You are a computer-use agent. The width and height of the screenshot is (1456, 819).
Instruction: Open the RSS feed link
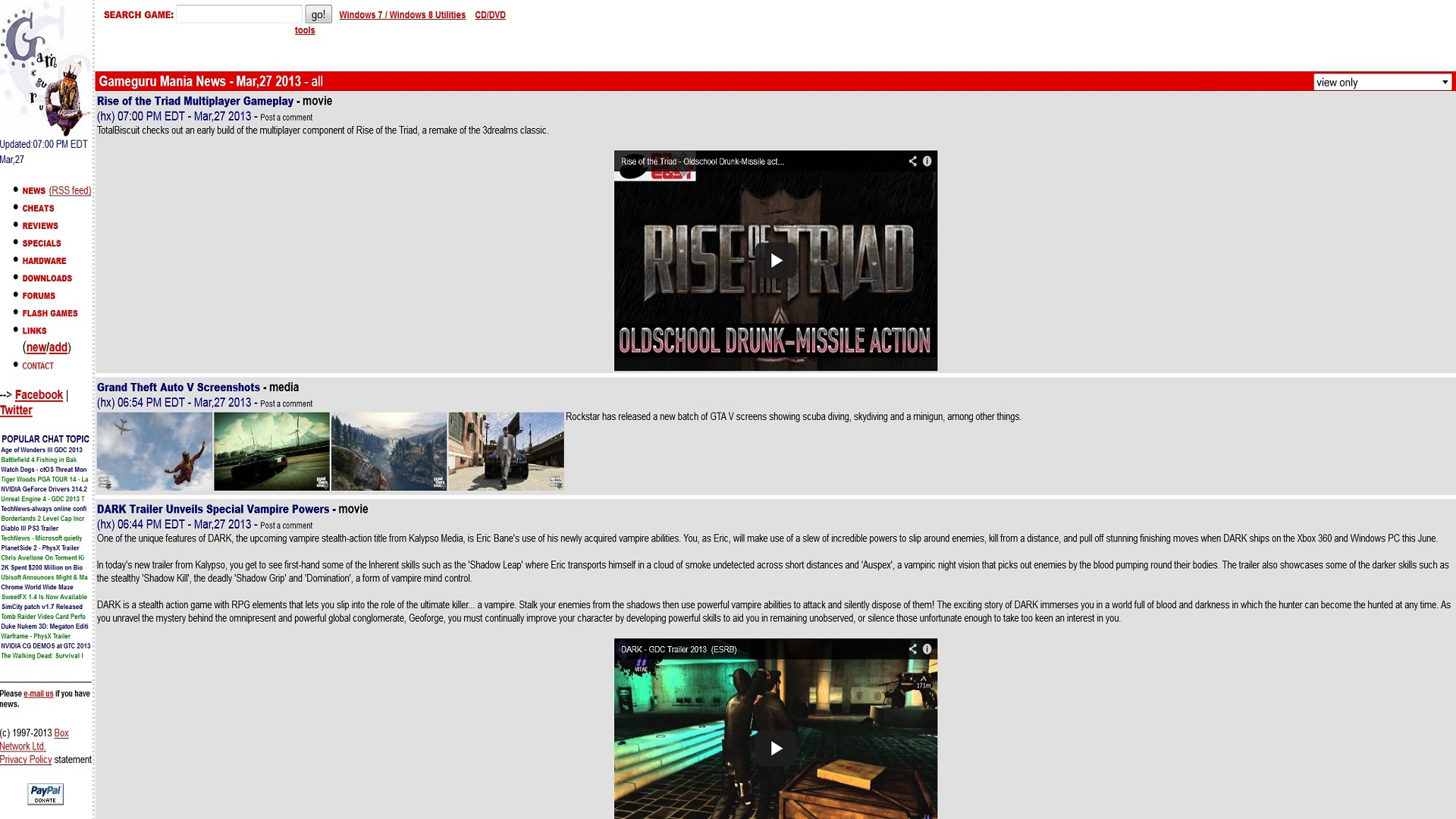[70, 190]
